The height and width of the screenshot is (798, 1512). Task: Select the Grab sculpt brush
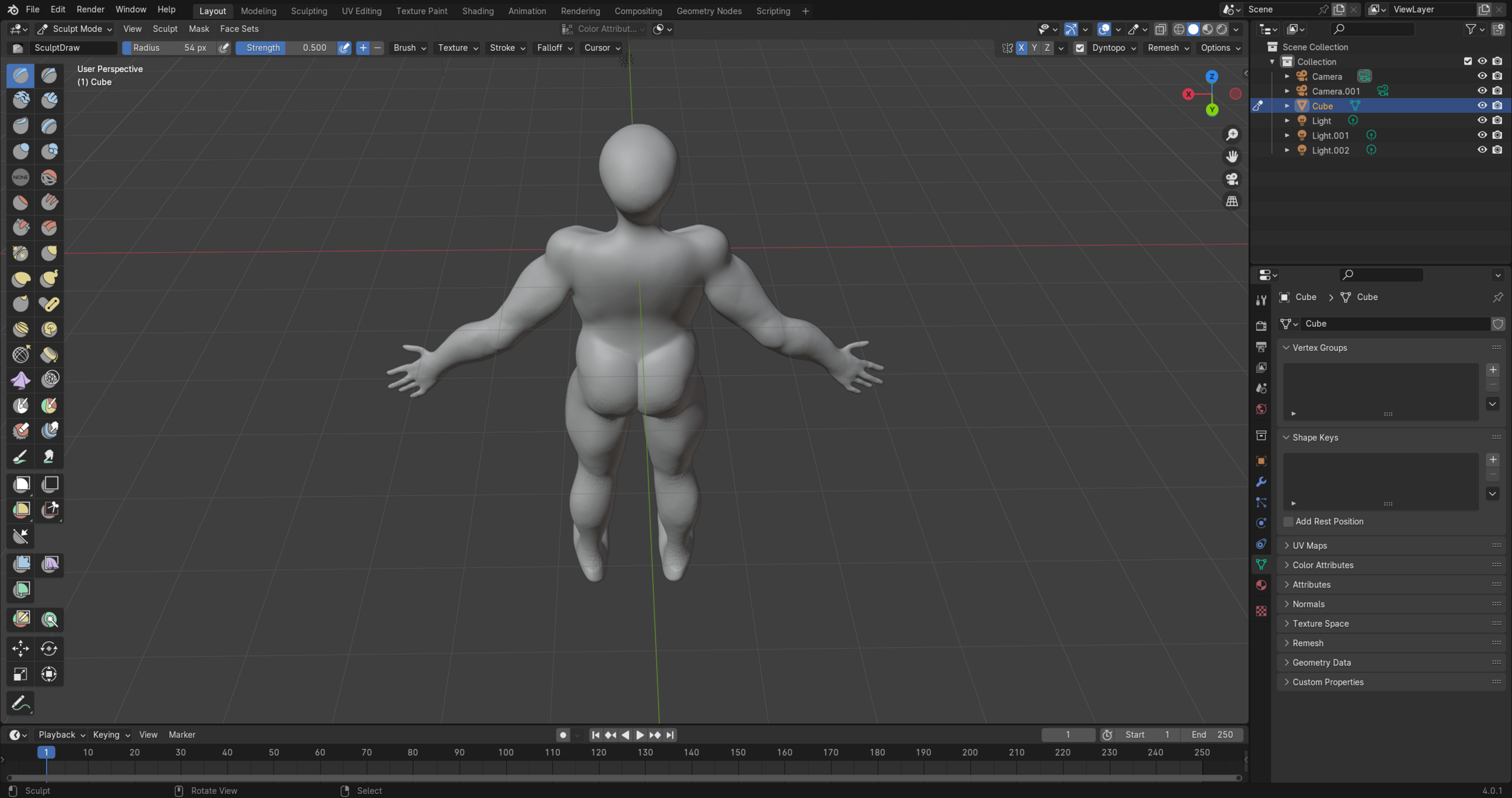tap(49, 253)
